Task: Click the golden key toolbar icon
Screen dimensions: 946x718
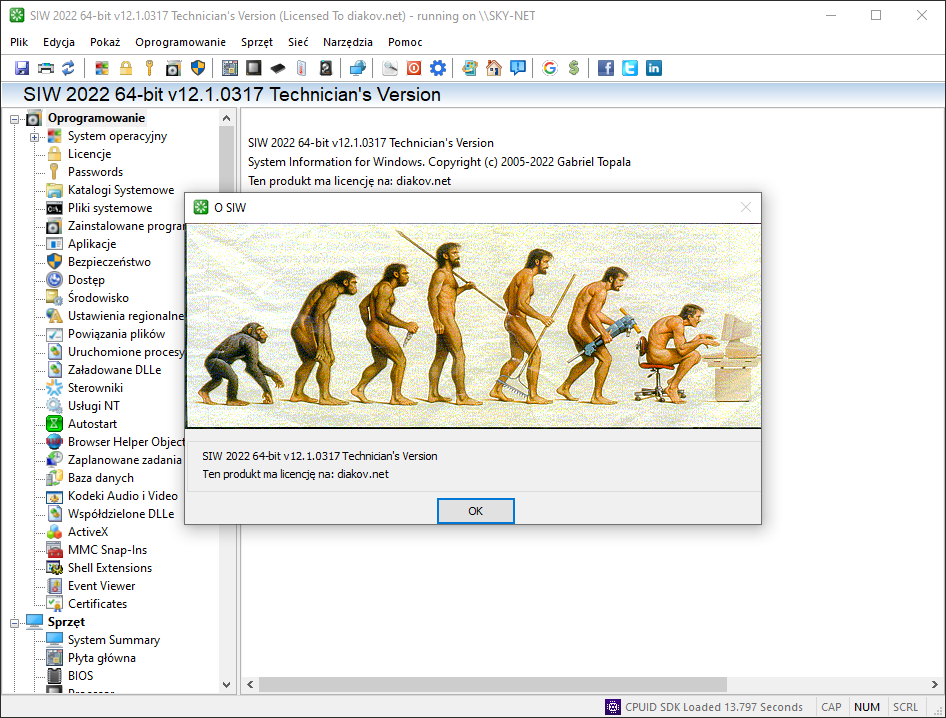Action: point(150,68)
